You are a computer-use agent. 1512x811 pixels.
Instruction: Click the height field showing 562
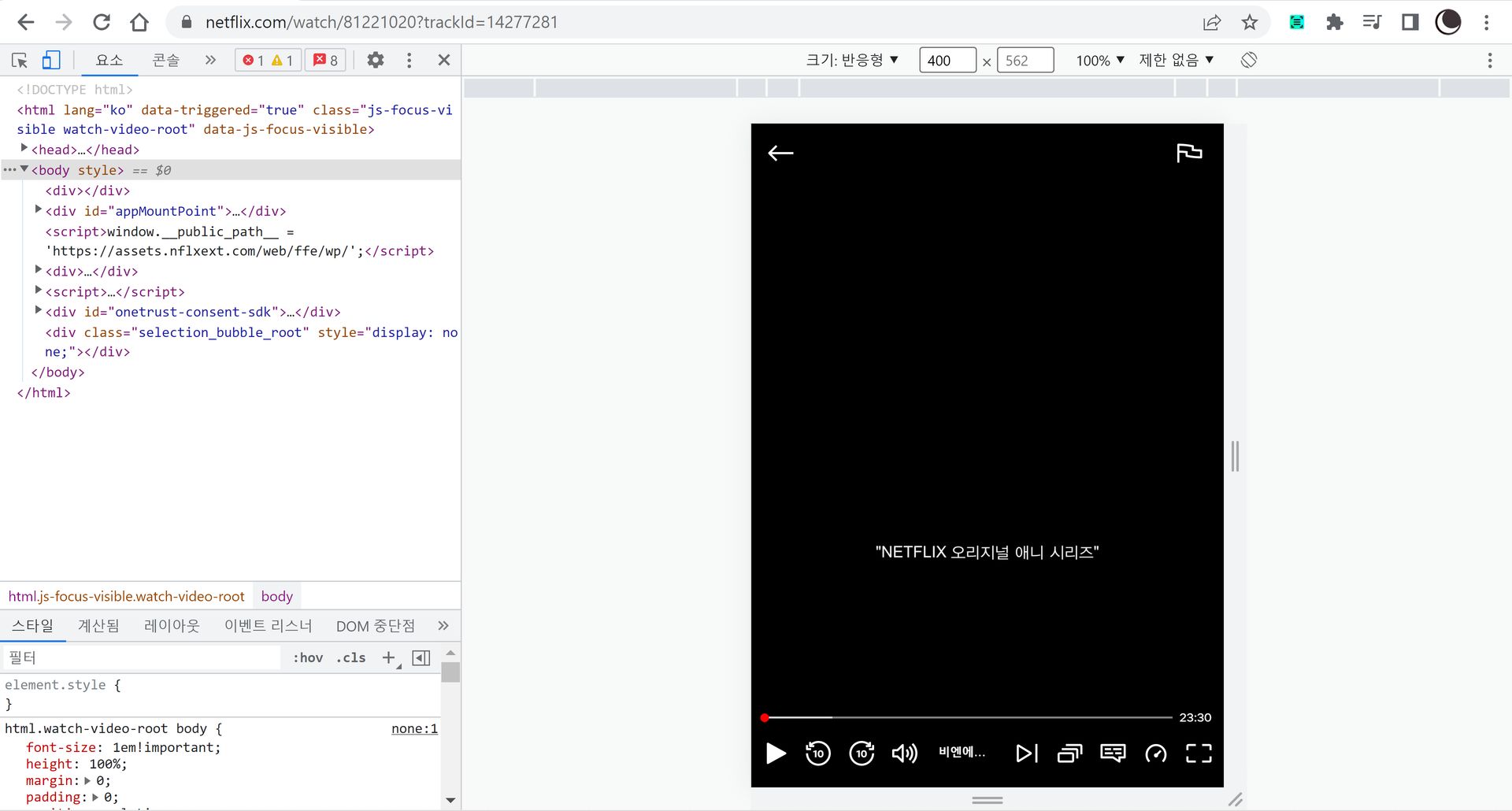[x=1025, y=61]
